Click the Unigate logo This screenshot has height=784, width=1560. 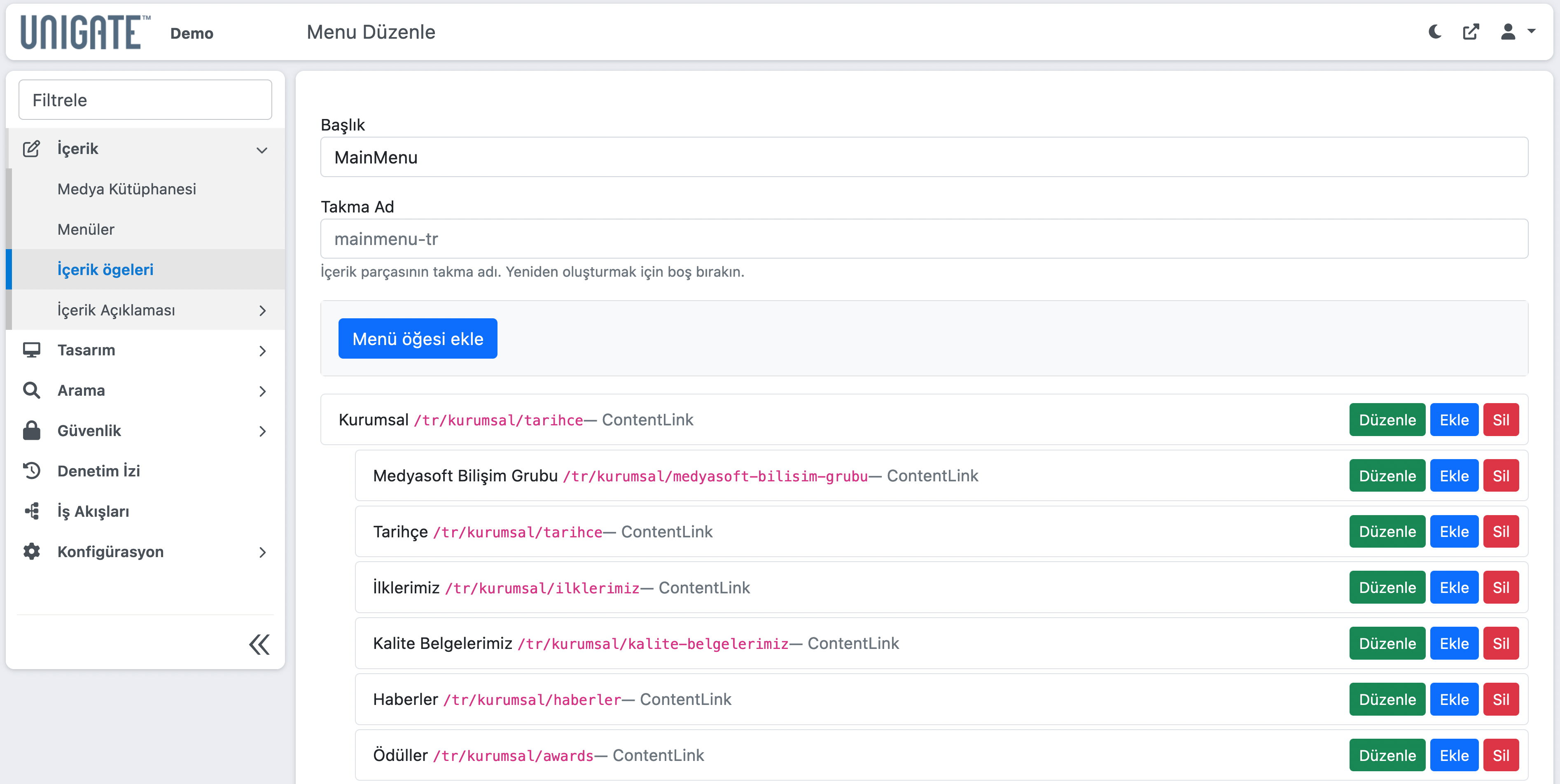pos(85,32)
